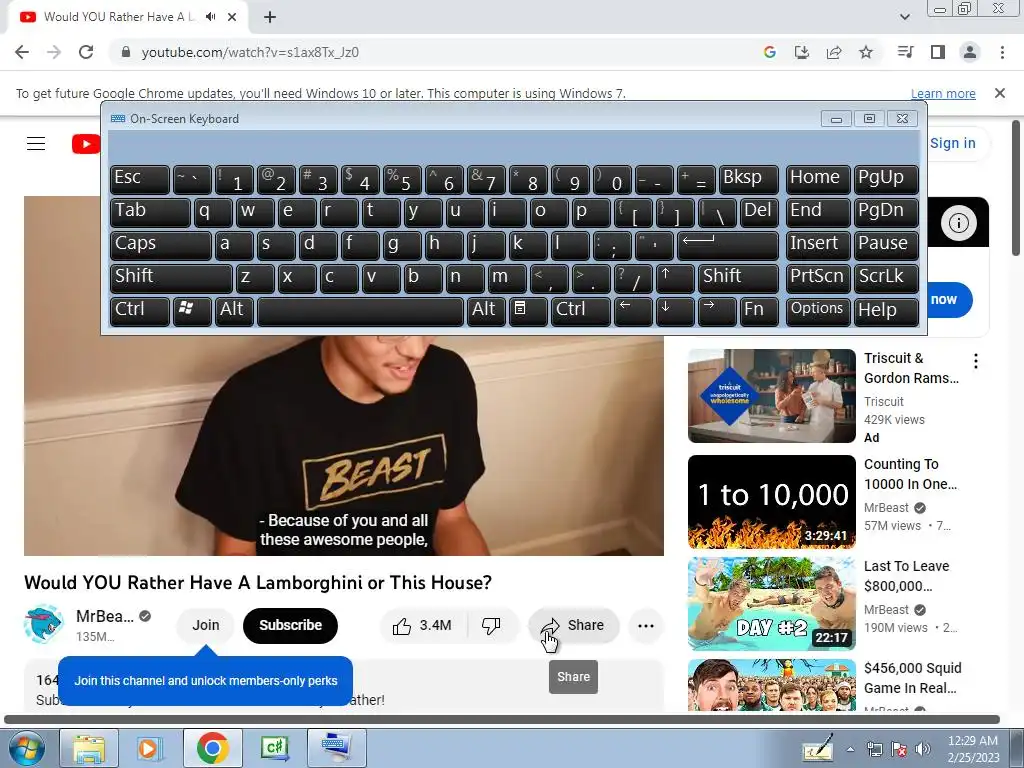Click the Chrome taskbar icon
The image size is (1024, 768).
(212, 748)
